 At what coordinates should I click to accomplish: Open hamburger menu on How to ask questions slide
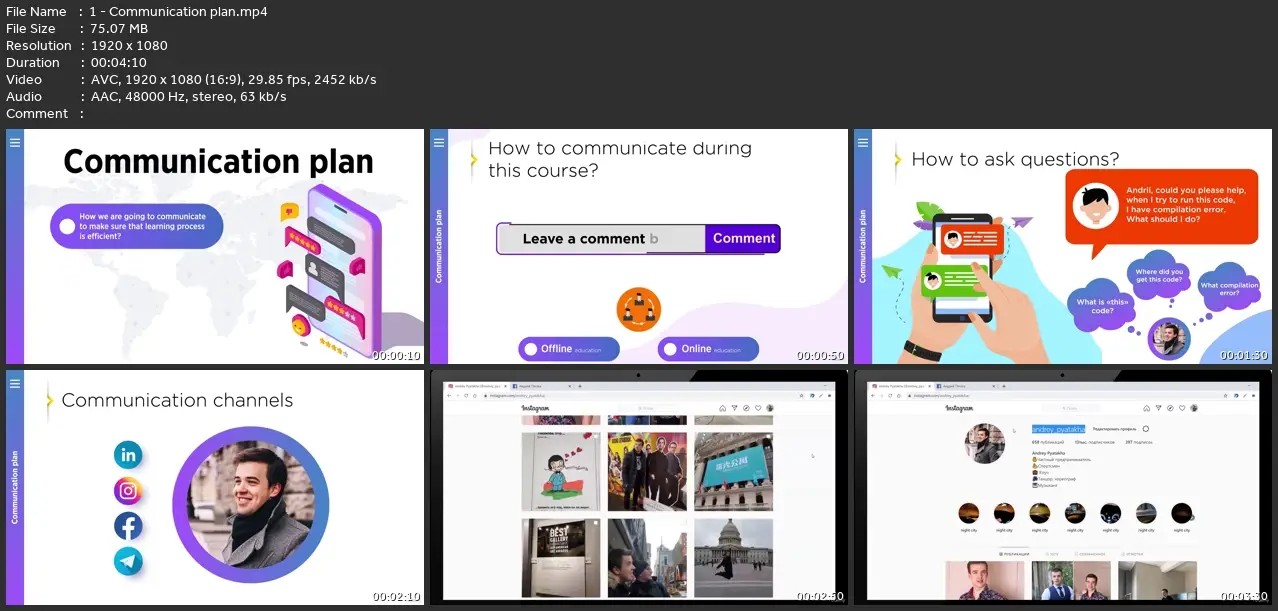[x=862, y=143]
